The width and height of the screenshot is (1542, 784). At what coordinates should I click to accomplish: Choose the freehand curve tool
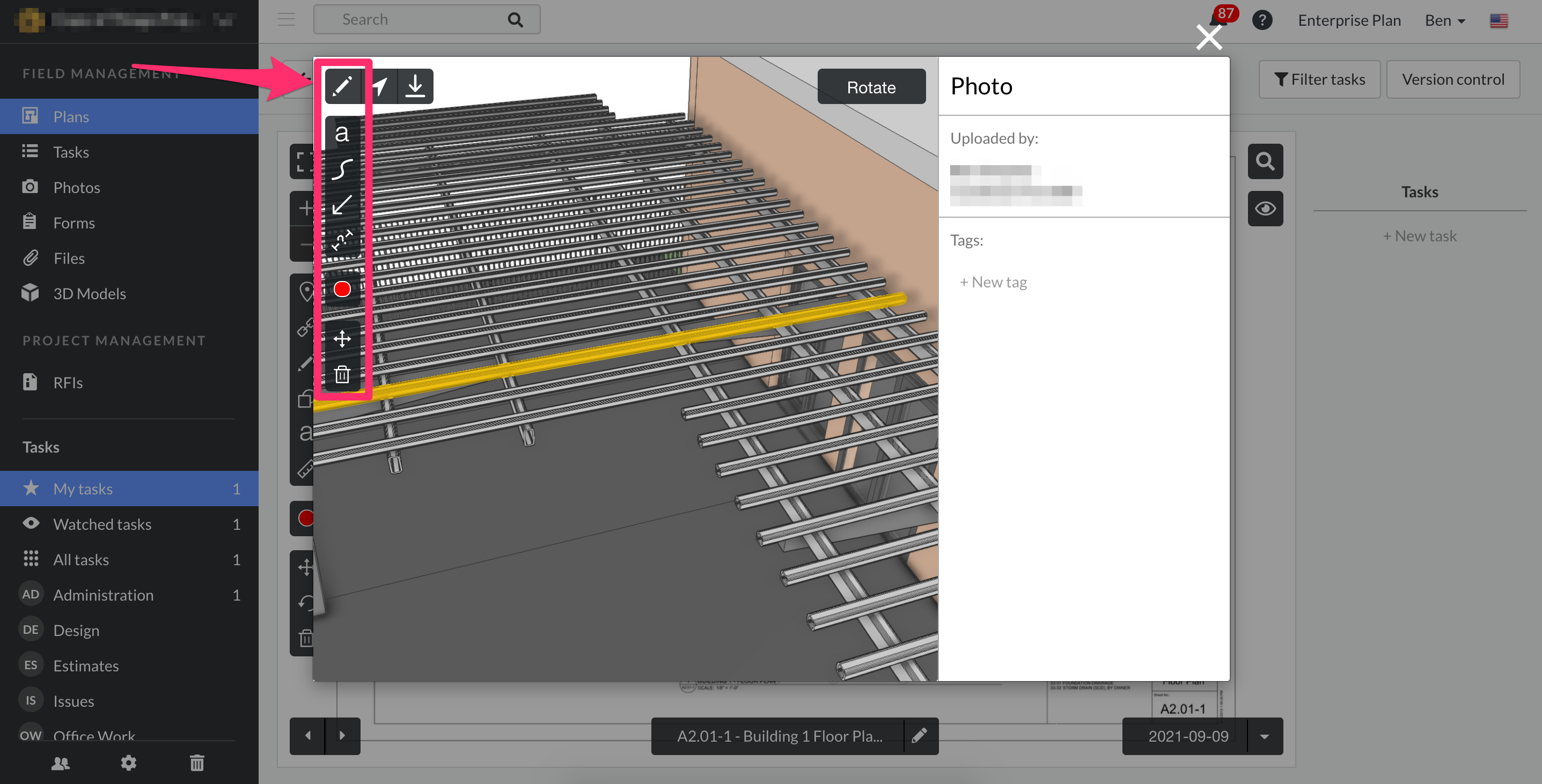click(342, 170)
